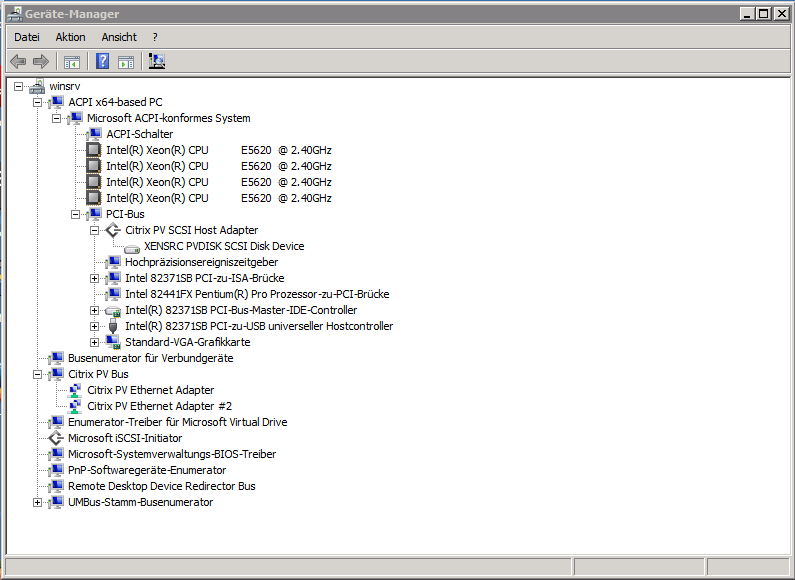795x580 pixels.
Task: Toggle the console tree pane toolbar icon
Action: point(72,62)
